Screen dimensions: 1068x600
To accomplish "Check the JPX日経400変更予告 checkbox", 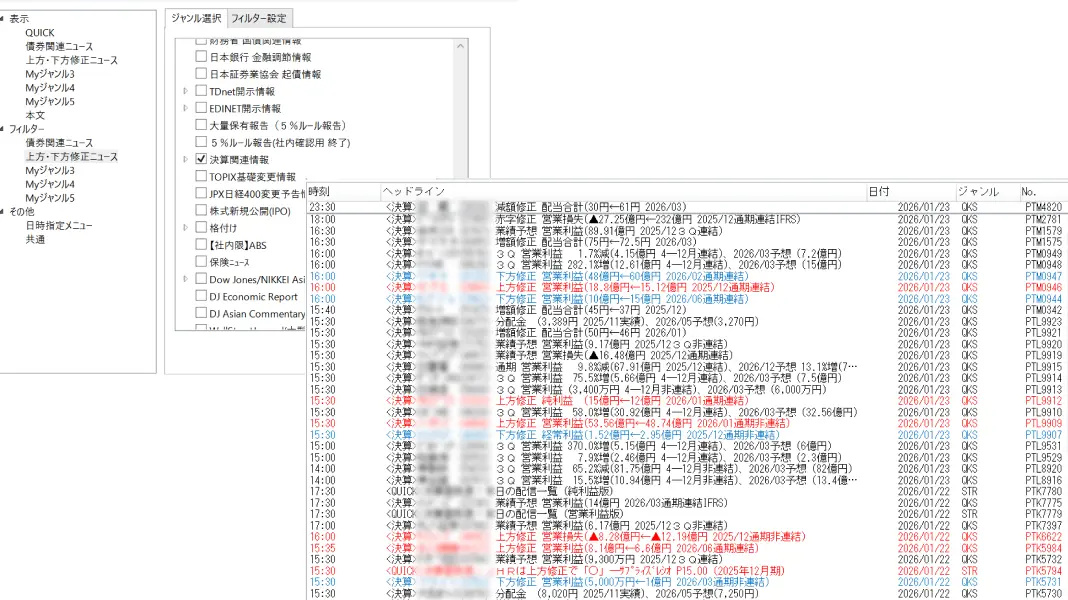I will 201,193.
